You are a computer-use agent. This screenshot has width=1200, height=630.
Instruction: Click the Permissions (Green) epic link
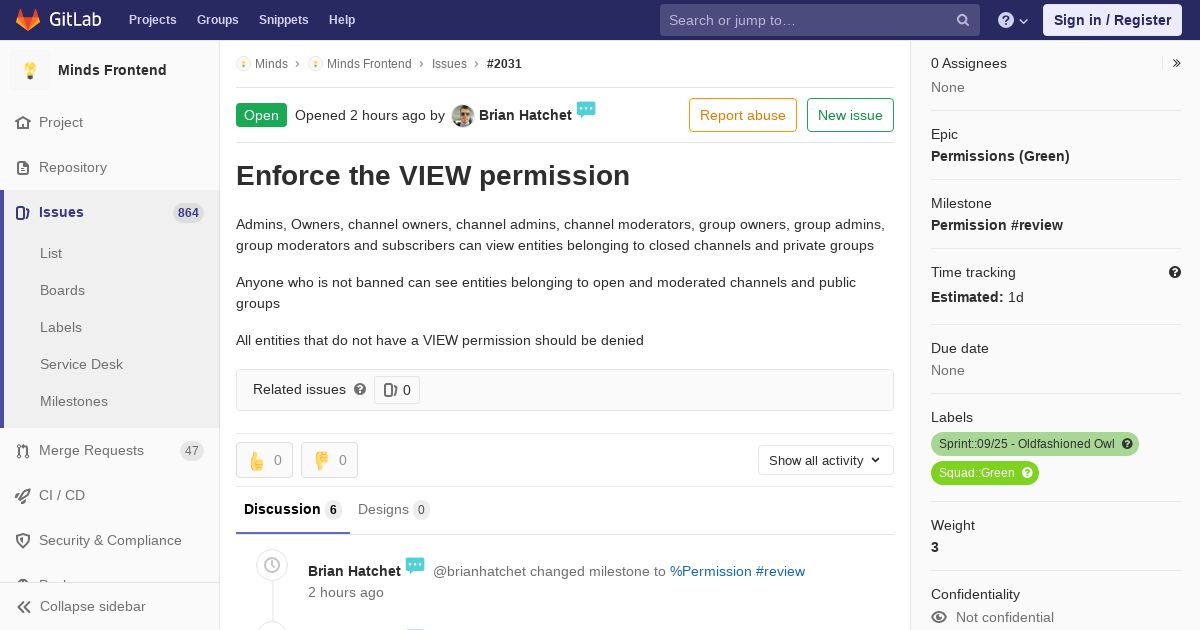(1000, 156)
